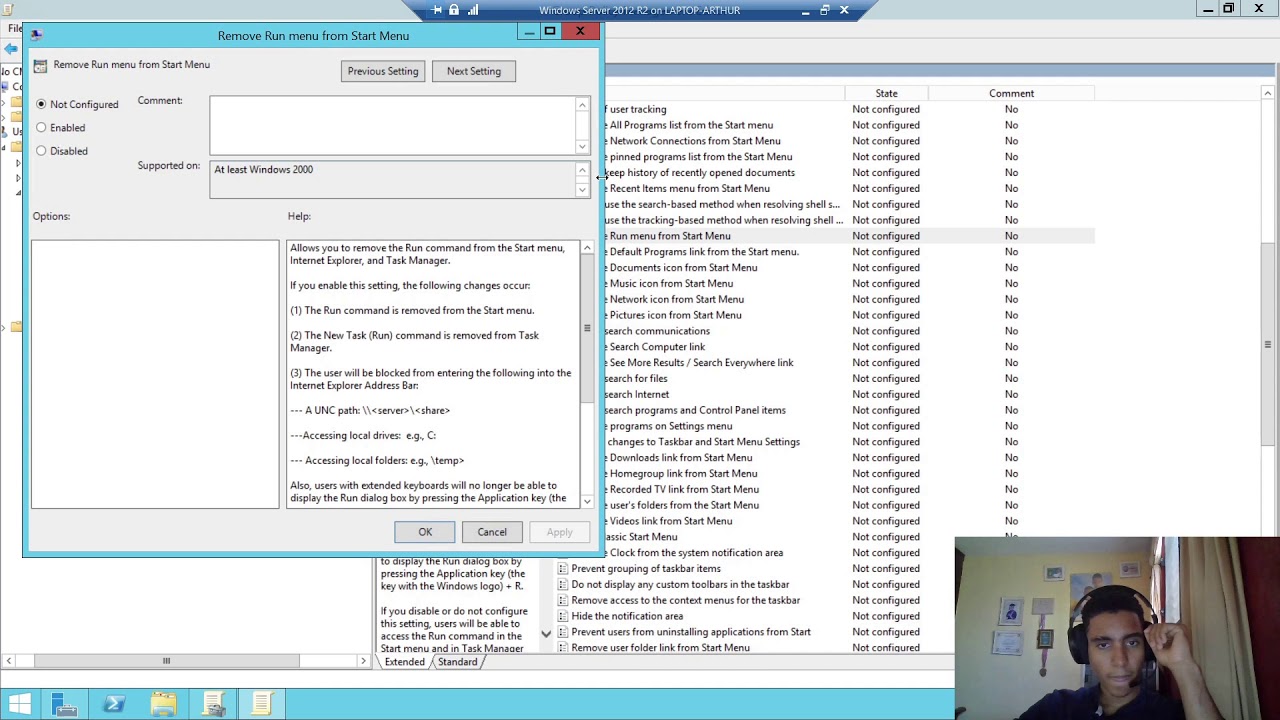The height and width of the screenshot is (720, 1280).
Task: Click the down chevron in the description pane
Action: click(x=546, y=634)
